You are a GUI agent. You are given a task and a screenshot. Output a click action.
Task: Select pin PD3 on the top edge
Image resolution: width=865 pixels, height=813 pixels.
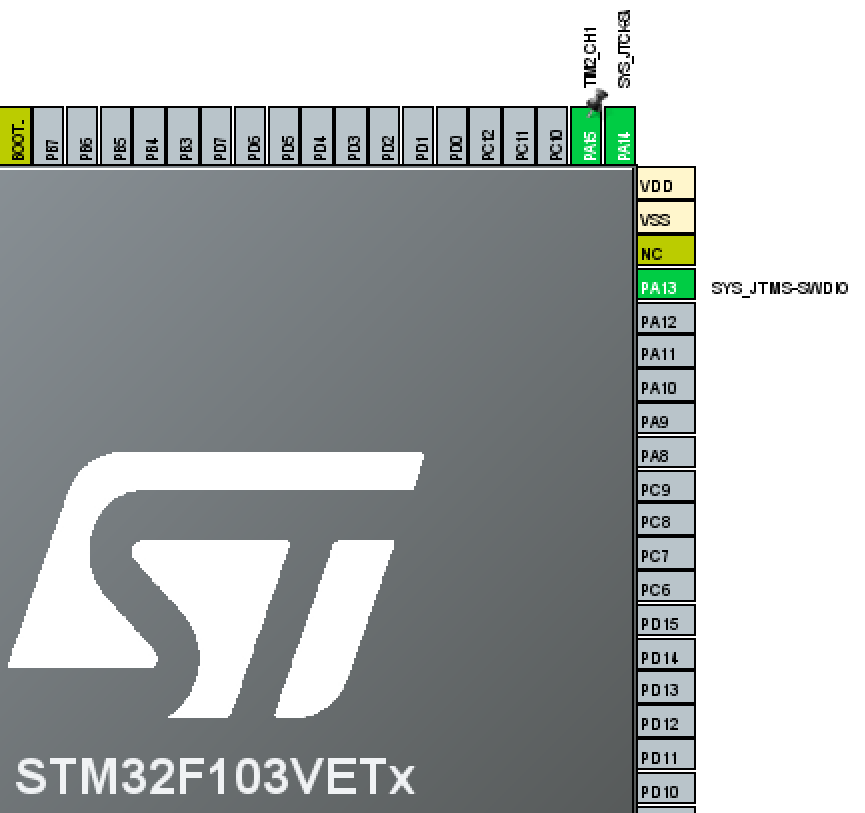pos(351,136)
